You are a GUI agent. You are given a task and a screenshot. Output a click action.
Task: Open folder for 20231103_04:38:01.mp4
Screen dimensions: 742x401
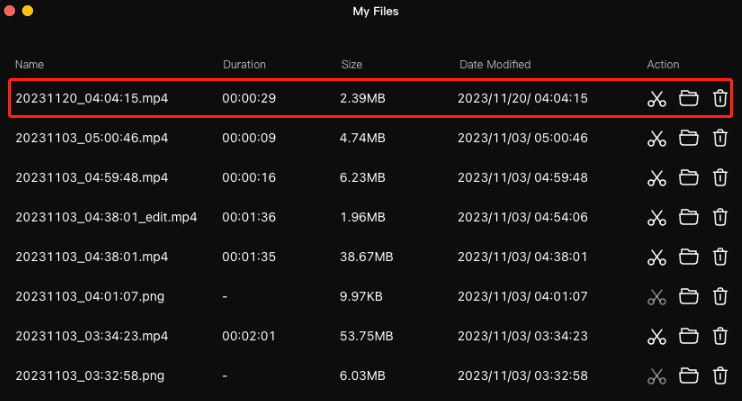pos(688,257)
